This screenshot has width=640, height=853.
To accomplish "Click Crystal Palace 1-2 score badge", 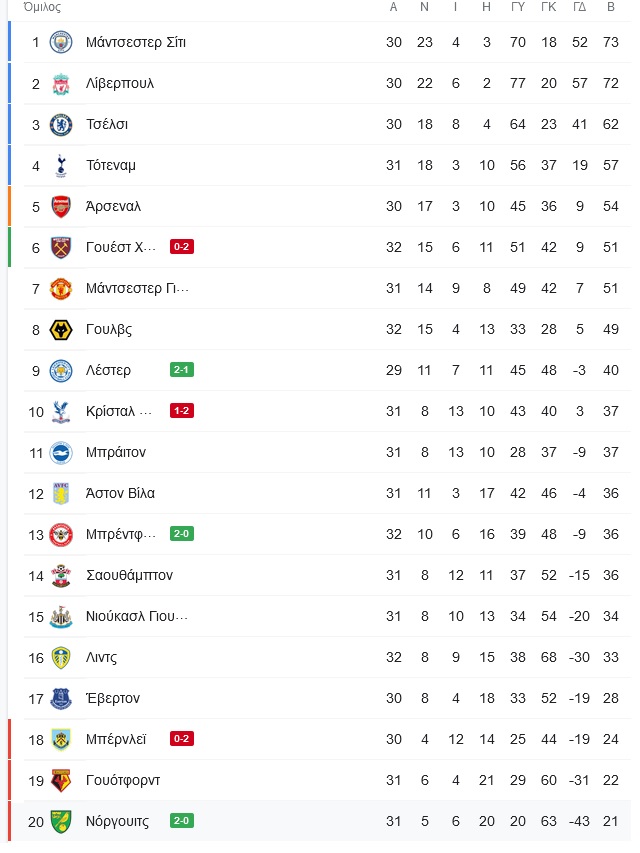I will [182, 411].
